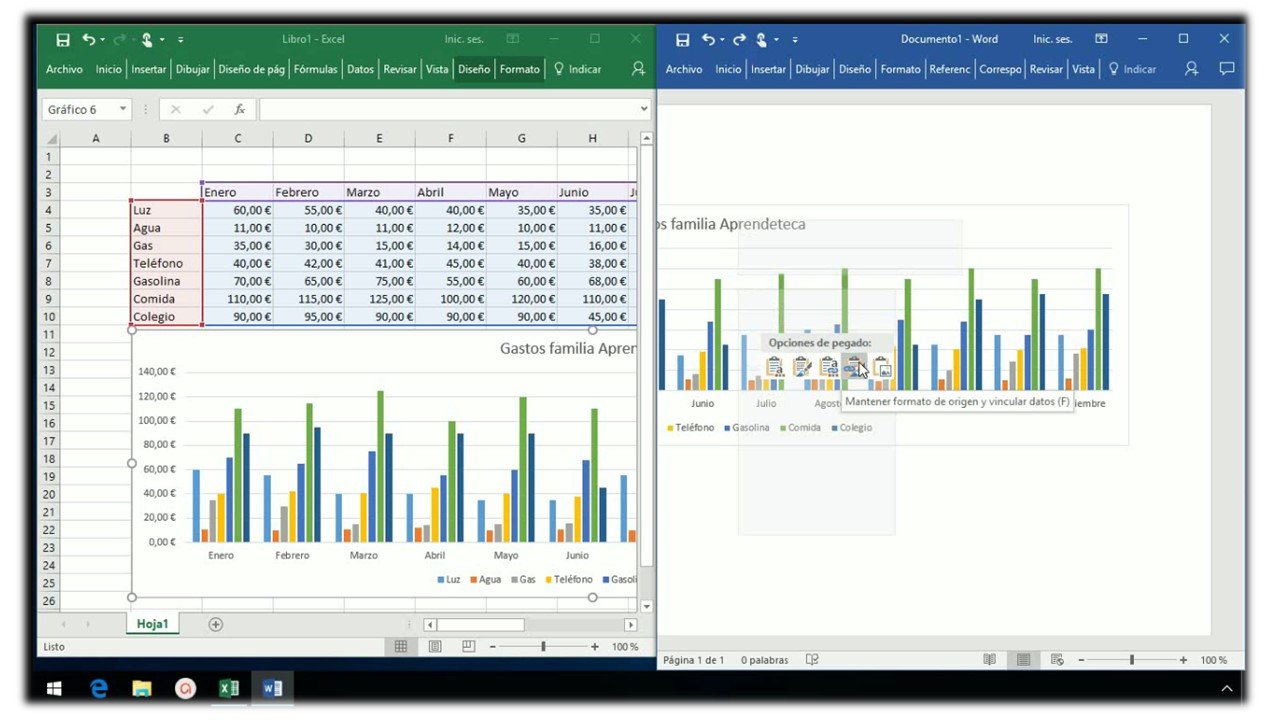Open Excel ribbon display options
This screenshot has width=1280, height=720.
pos(513,39)
